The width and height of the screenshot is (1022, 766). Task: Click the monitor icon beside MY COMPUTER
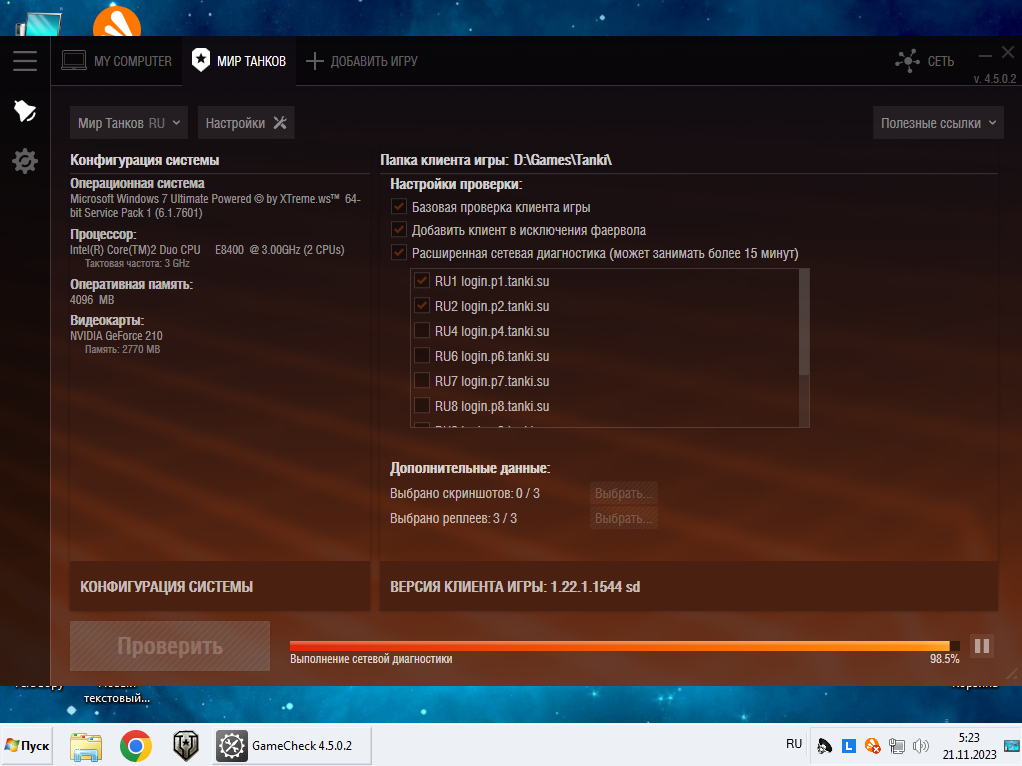[x=74, y=61]
